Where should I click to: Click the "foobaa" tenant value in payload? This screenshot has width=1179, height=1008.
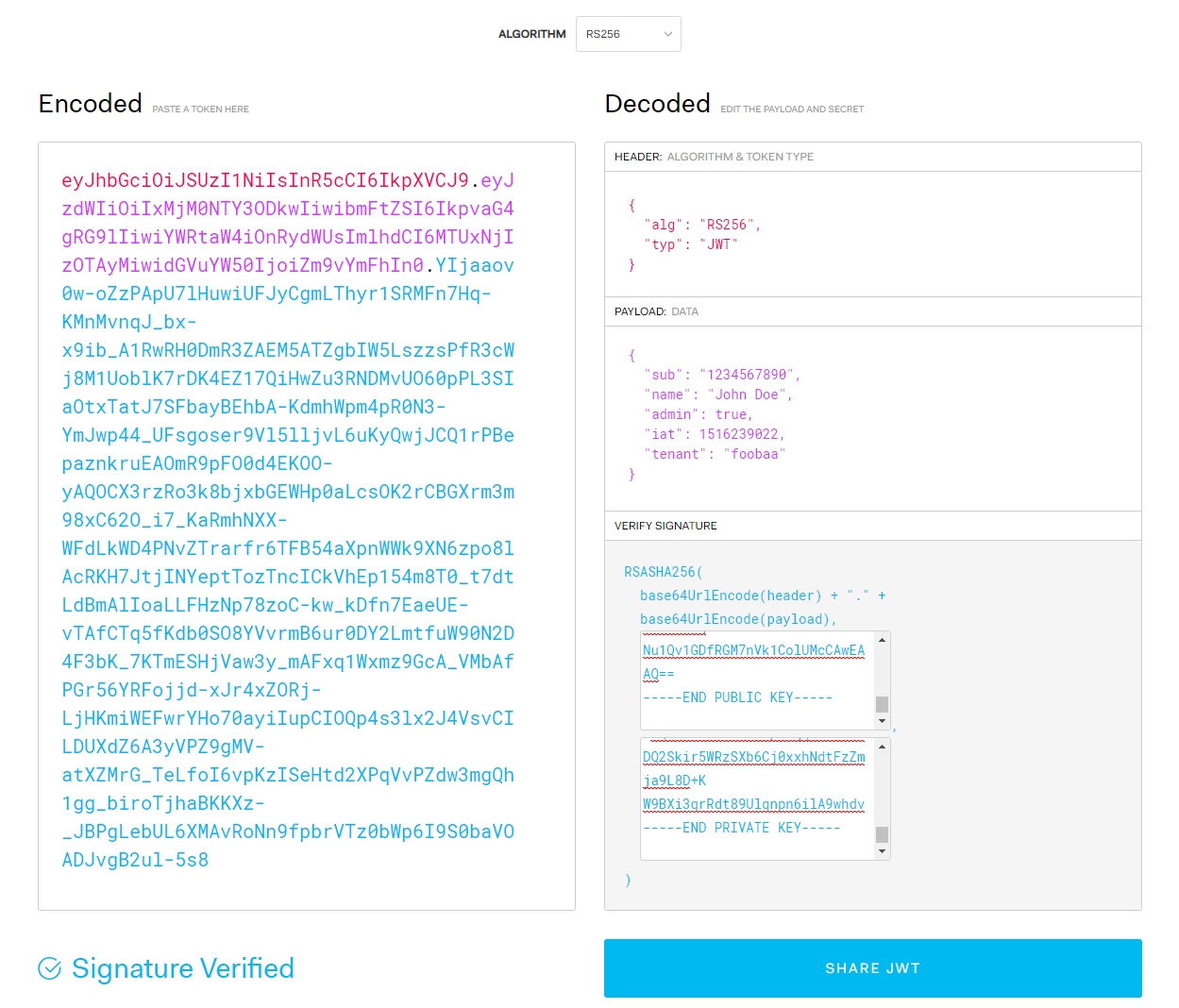(x=754, y=454)
